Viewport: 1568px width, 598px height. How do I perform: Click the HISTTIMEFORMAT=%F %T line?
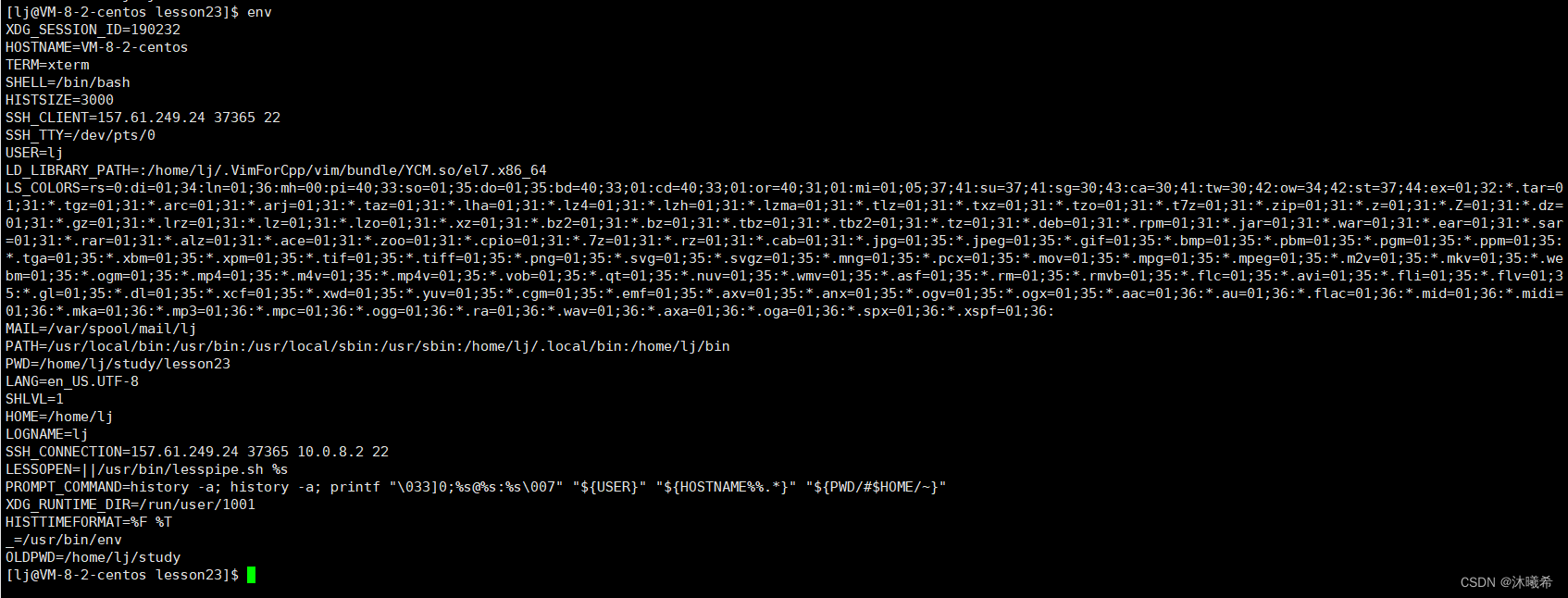(x=88, y=522)
